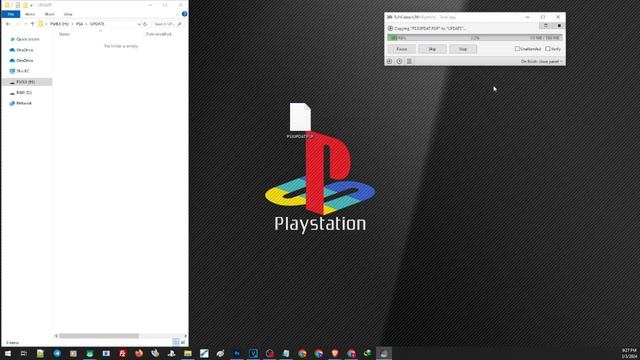This screenshot has height=360, width=640.
Task: Switch Explorer to details view icon
Action: click(176, 342)
